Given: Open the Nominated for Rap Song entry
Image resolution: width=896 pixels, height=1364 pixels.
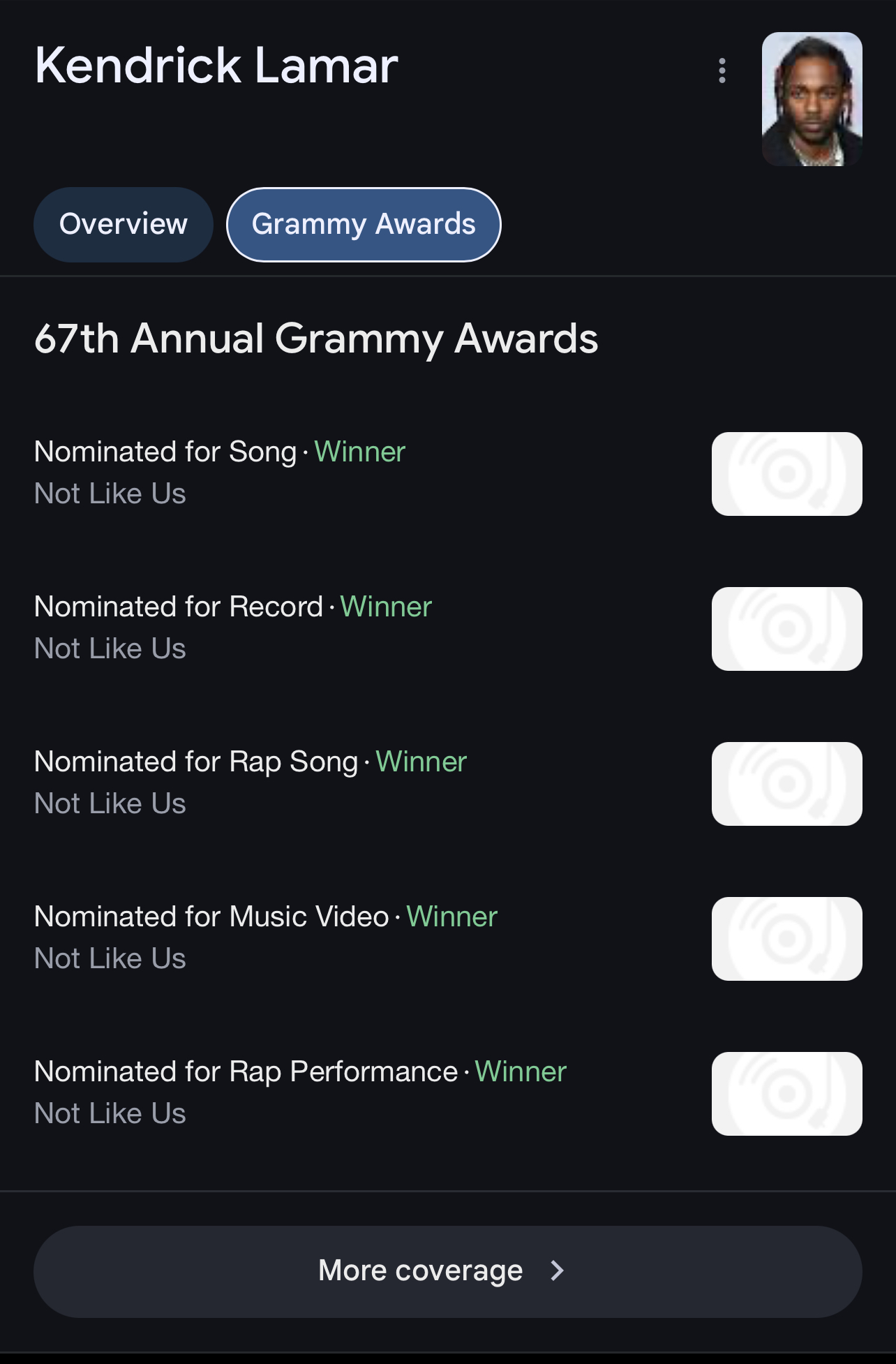Looking at the screenshot, I should click(x=448, y=783).
